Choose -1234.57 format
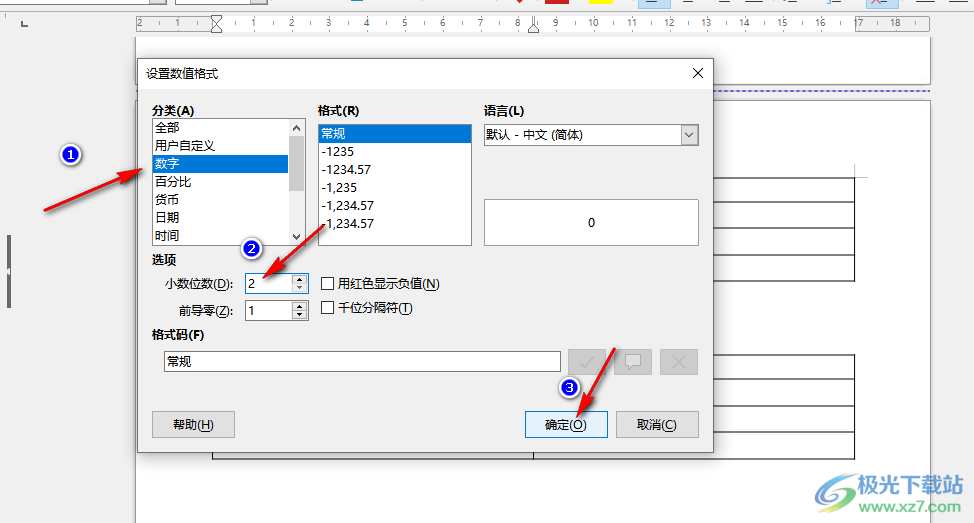This screenshot has width=974, height=523. (x=395, y=170)
